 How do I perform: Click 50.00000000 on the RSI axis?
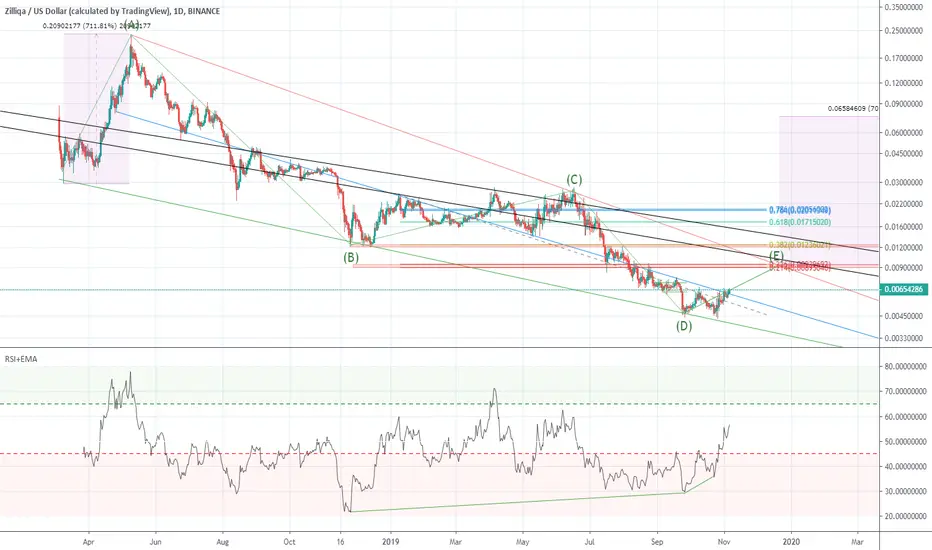[905, 442]
